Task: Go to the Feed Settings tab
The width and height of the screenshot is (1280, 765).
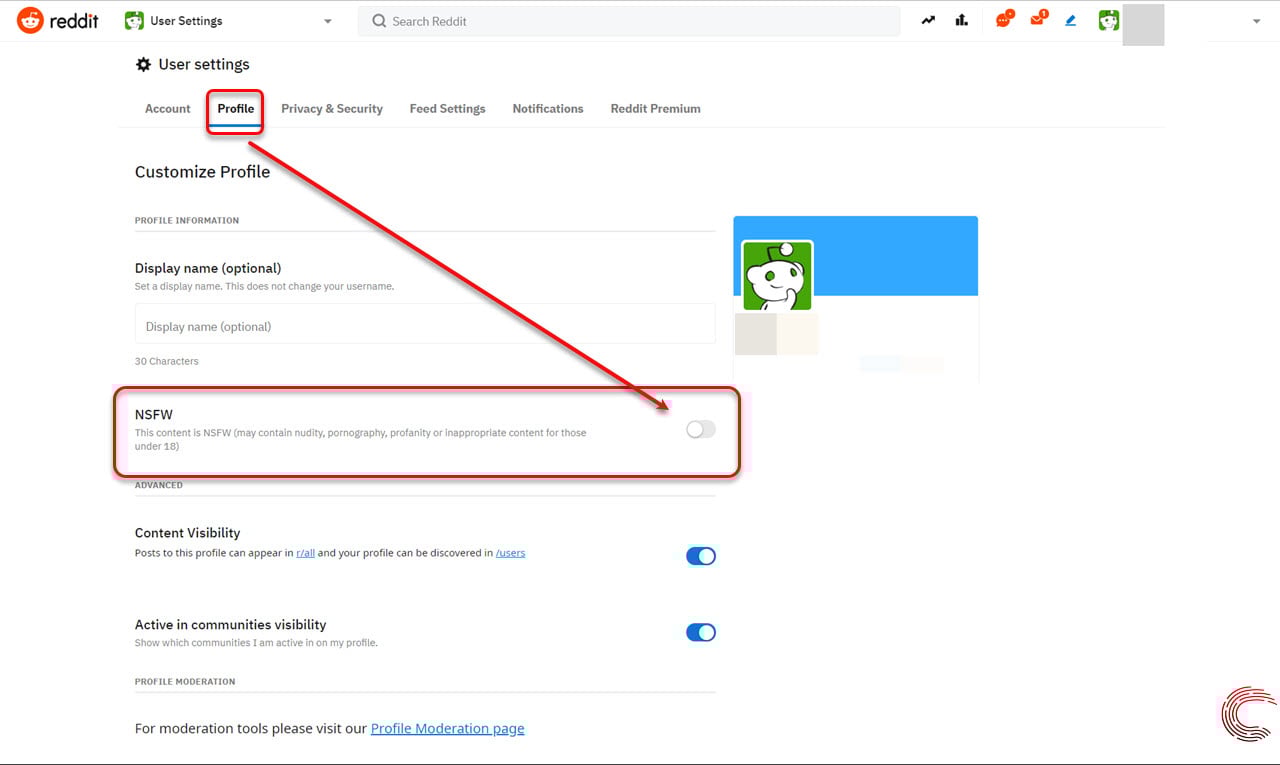Action: (x=447, y=108)
